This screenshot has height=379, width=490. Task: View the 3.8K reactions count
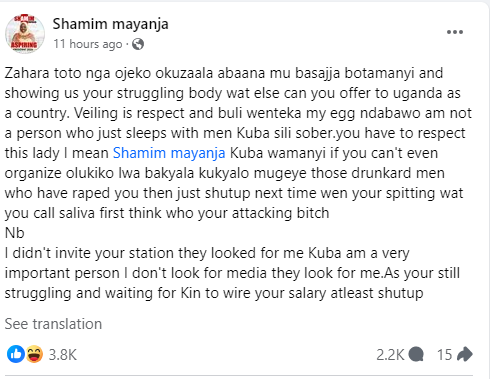(x=63, y=355)
